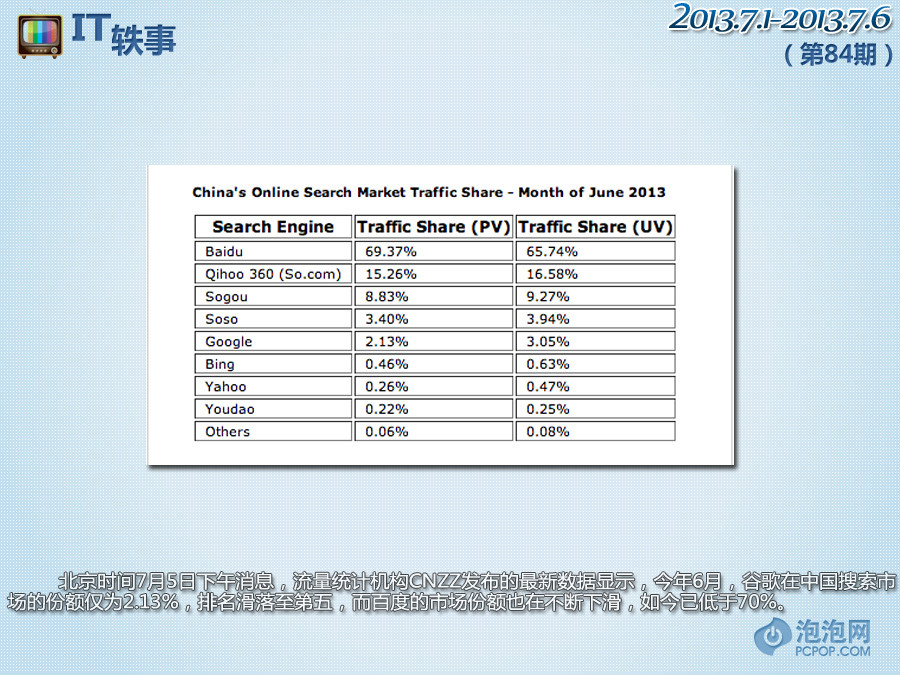Viewport: 900px width, 675px height.
Task: Click the PCPOP.COM text
Action: pyautogui.click(x=833, y=651)
